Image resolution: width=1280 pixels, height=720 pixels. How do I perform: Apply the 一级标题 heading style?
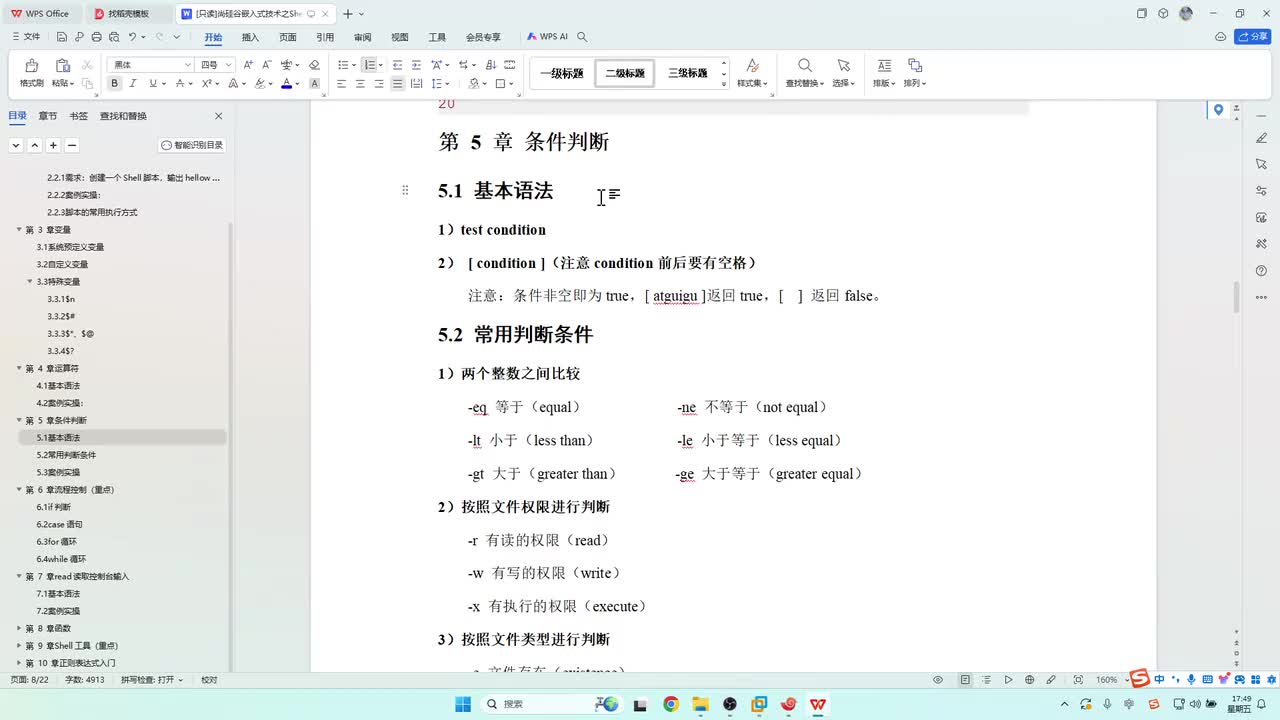click(x=561, y=73)
